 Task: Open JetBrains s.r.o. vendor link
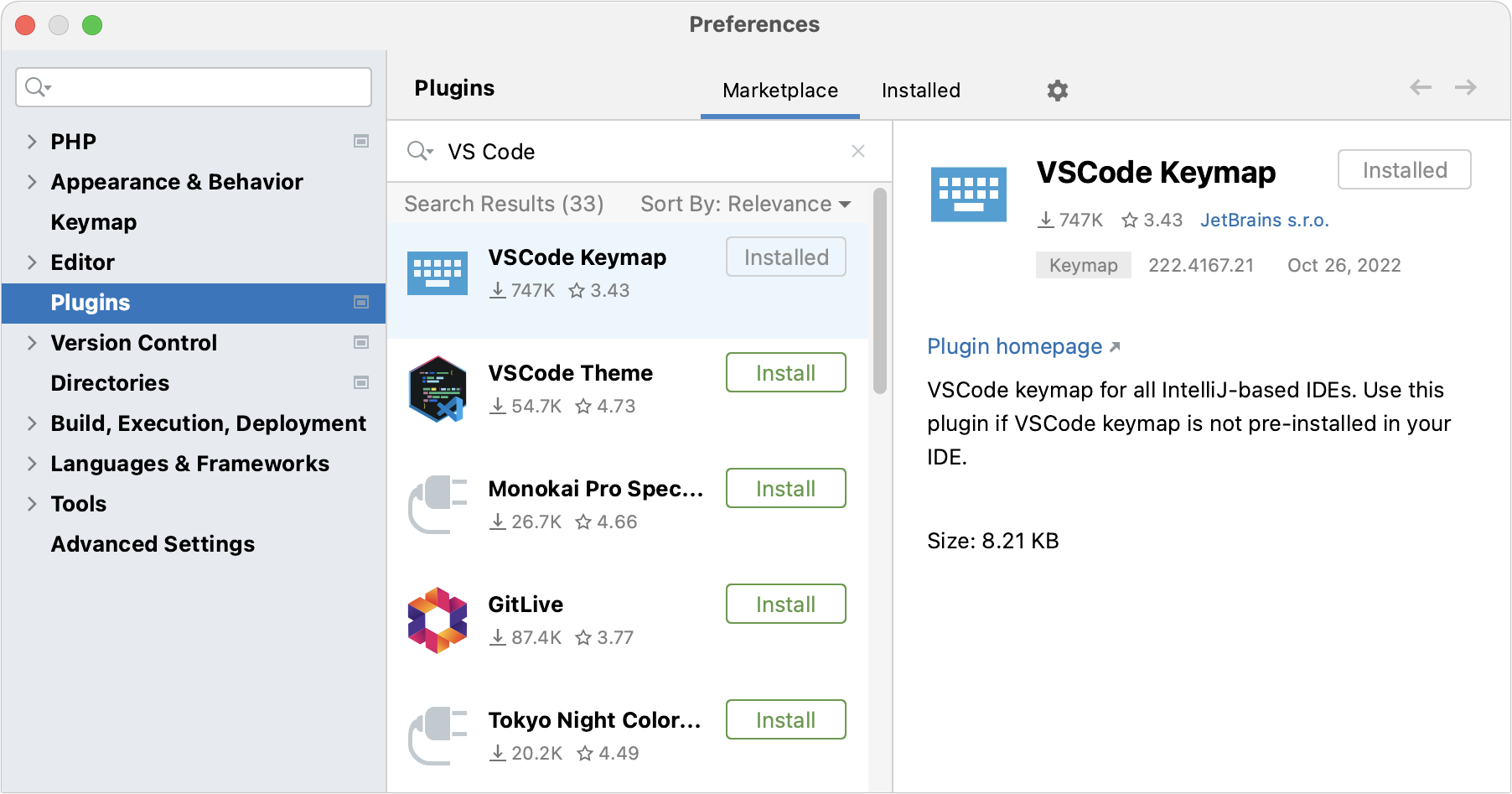click(1264, 220)
